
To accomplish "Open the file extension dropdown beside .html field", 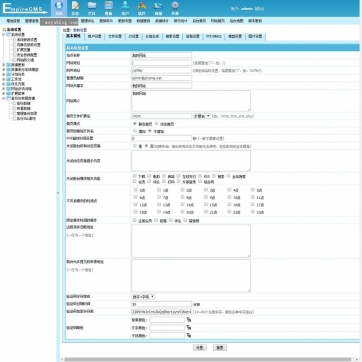I will coord(202,116).
